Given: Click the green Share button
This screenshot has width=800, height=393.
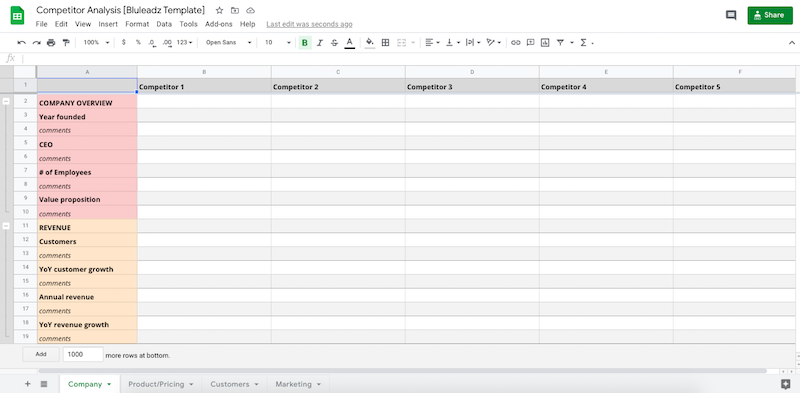Looking at the screenshot, I should (x=770, y=15).
